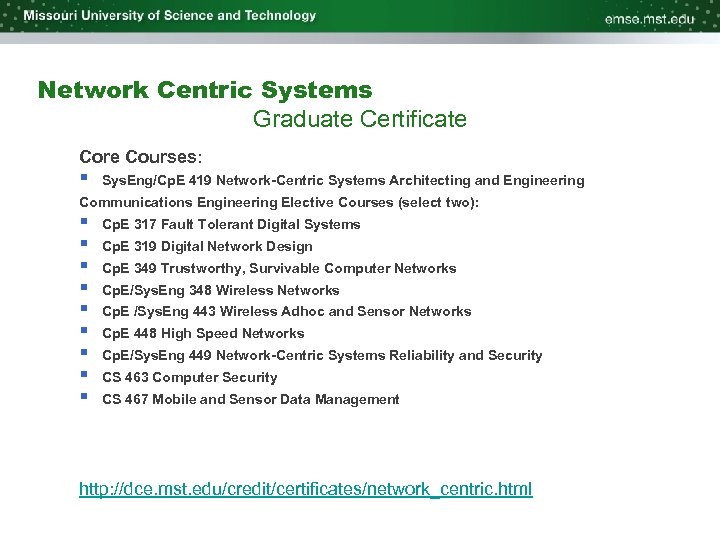The image size is (720, 540).
Task: Select CpE 317 Fault Tolerant Digital Systems
Action: click(231, 225)
